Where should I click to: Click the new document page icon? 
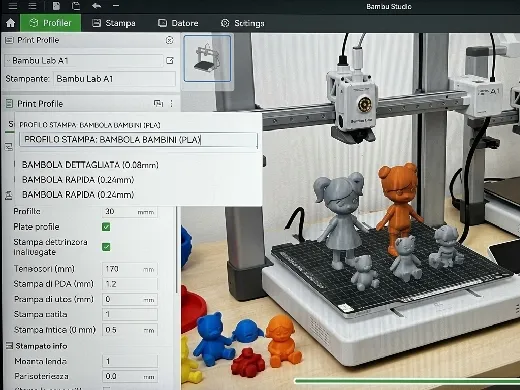point(56,6)
